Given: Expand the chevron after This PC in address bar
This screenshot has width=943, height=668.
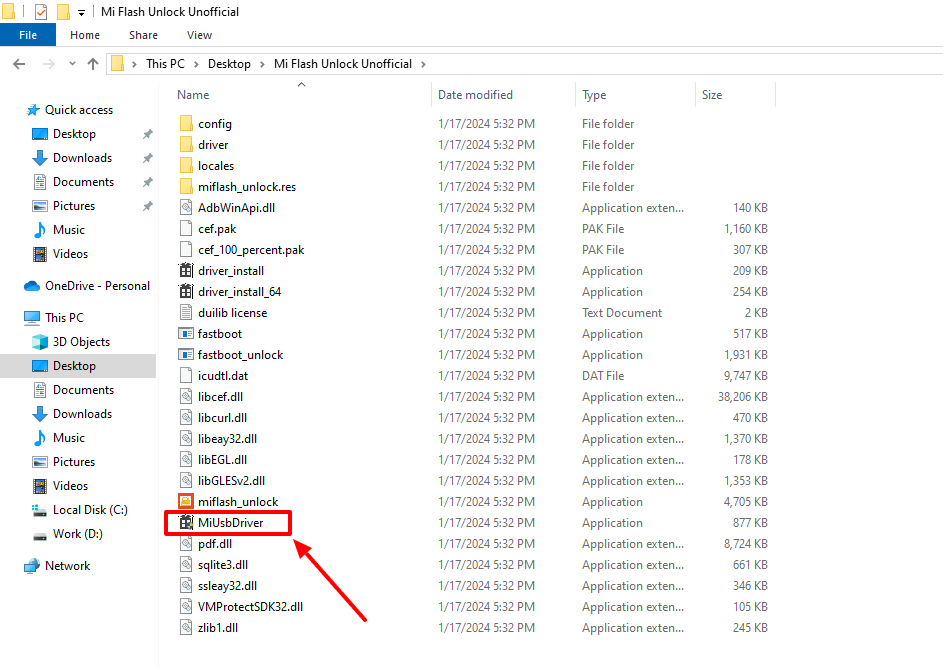Looking at the screenshot, I should (196, 64).
